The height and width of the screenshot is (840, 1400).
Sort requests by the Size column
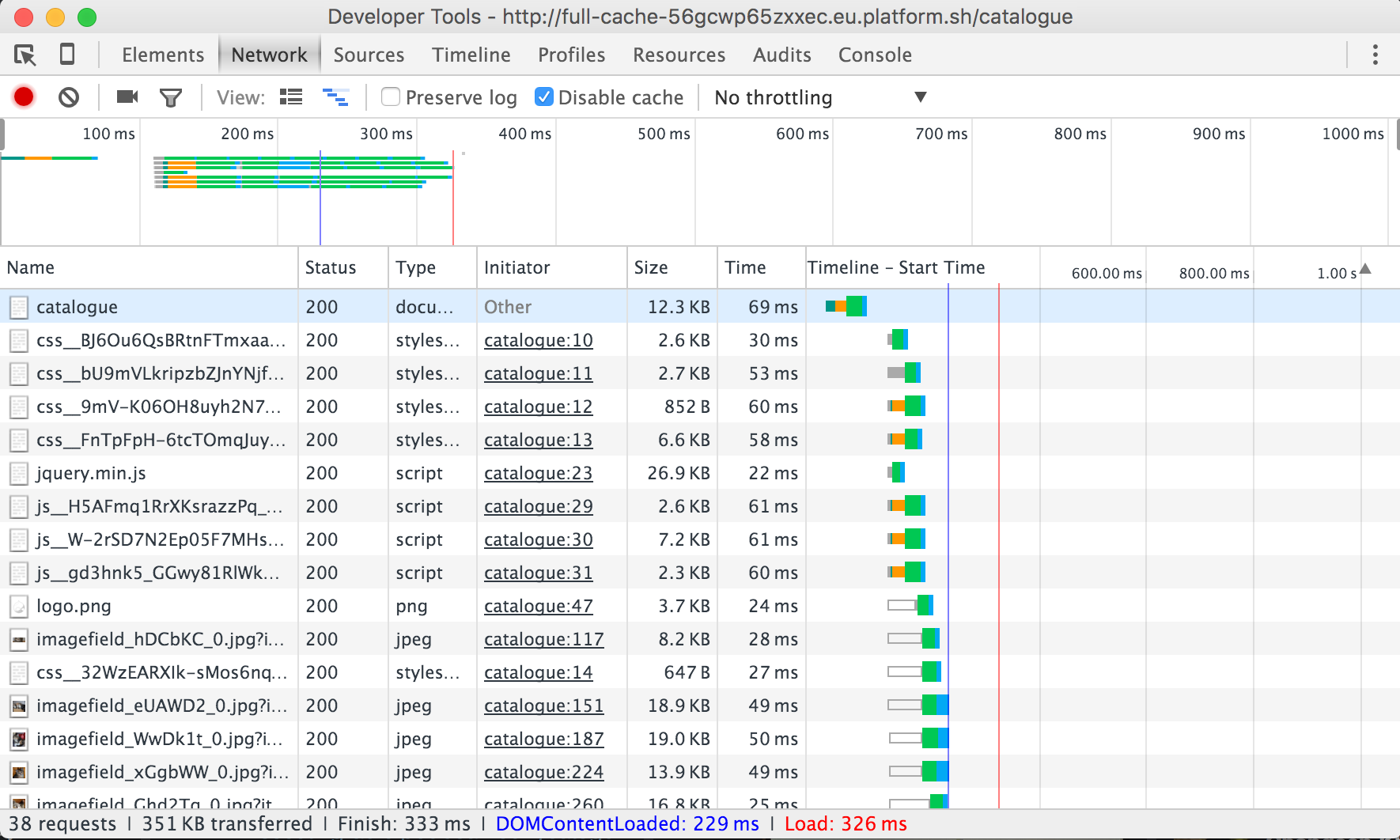pyautogui.click(x=651, y=268)
